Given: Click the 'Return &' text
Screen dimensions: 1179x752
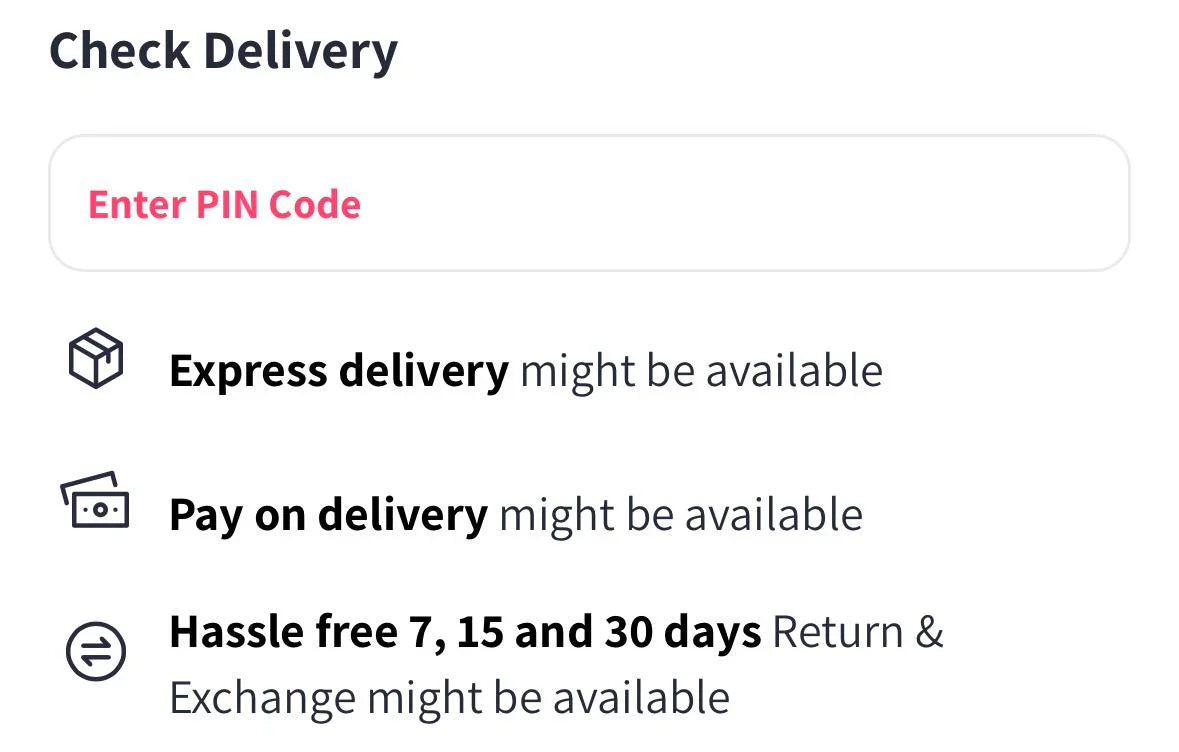Looking at the screenshot, I should coord(858,632).
